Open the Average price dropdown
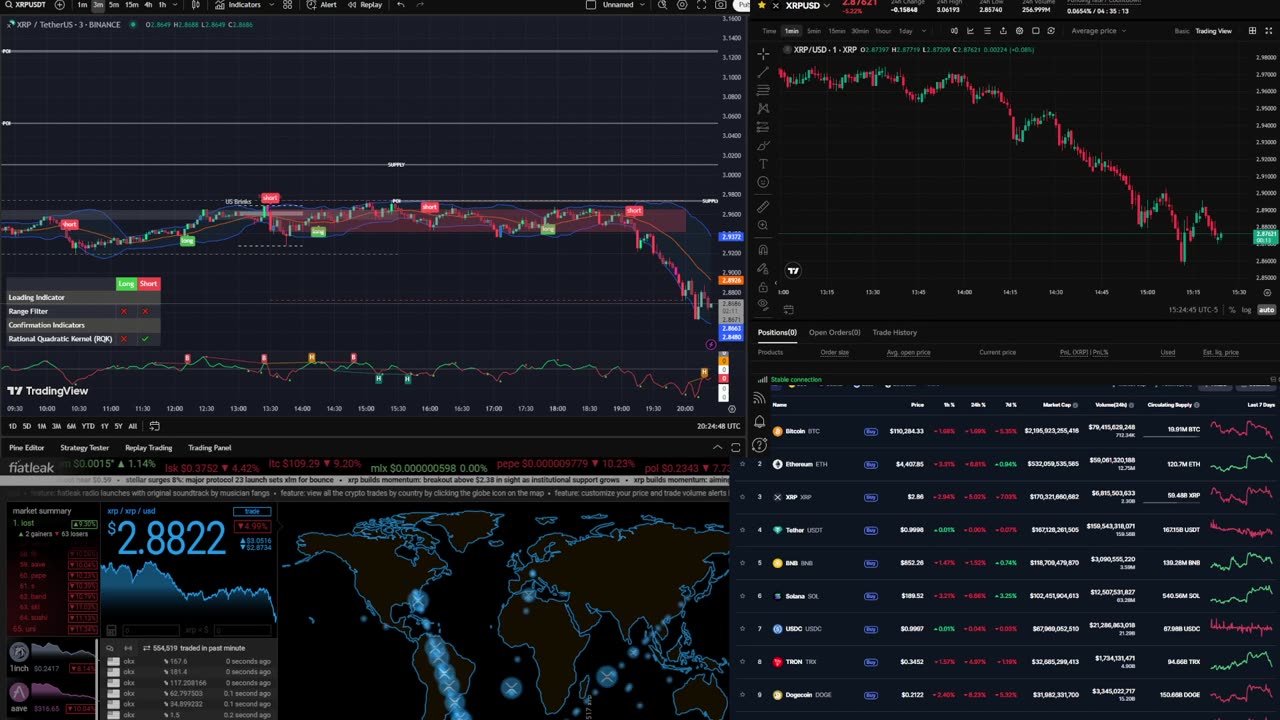 (1098, 31)
